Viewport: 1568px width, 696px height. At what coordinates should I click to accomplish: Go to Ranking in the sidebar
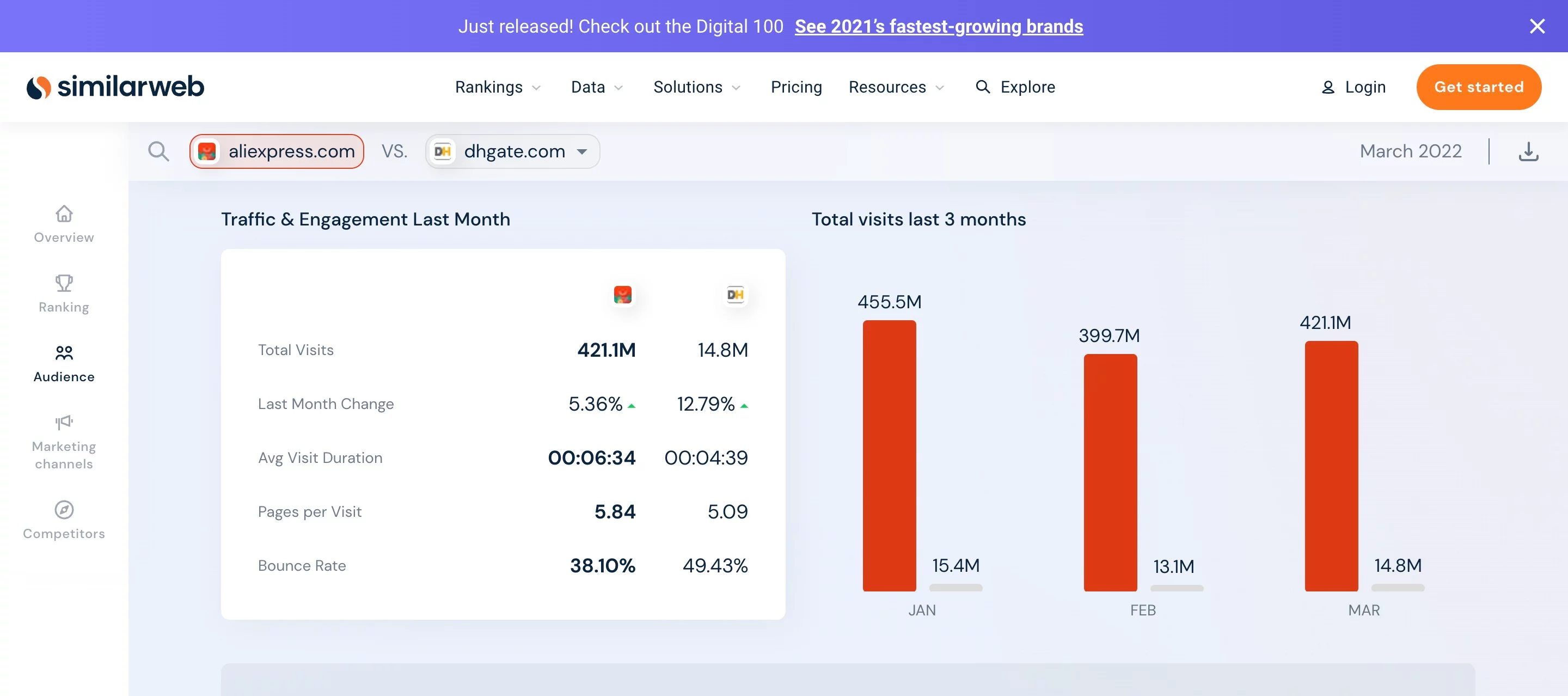[64, 294]
